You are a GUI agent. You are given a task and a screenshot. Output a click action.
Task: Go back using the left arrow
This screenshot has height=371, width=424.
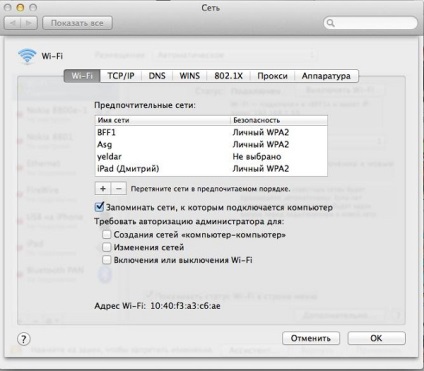click(13, 23)
